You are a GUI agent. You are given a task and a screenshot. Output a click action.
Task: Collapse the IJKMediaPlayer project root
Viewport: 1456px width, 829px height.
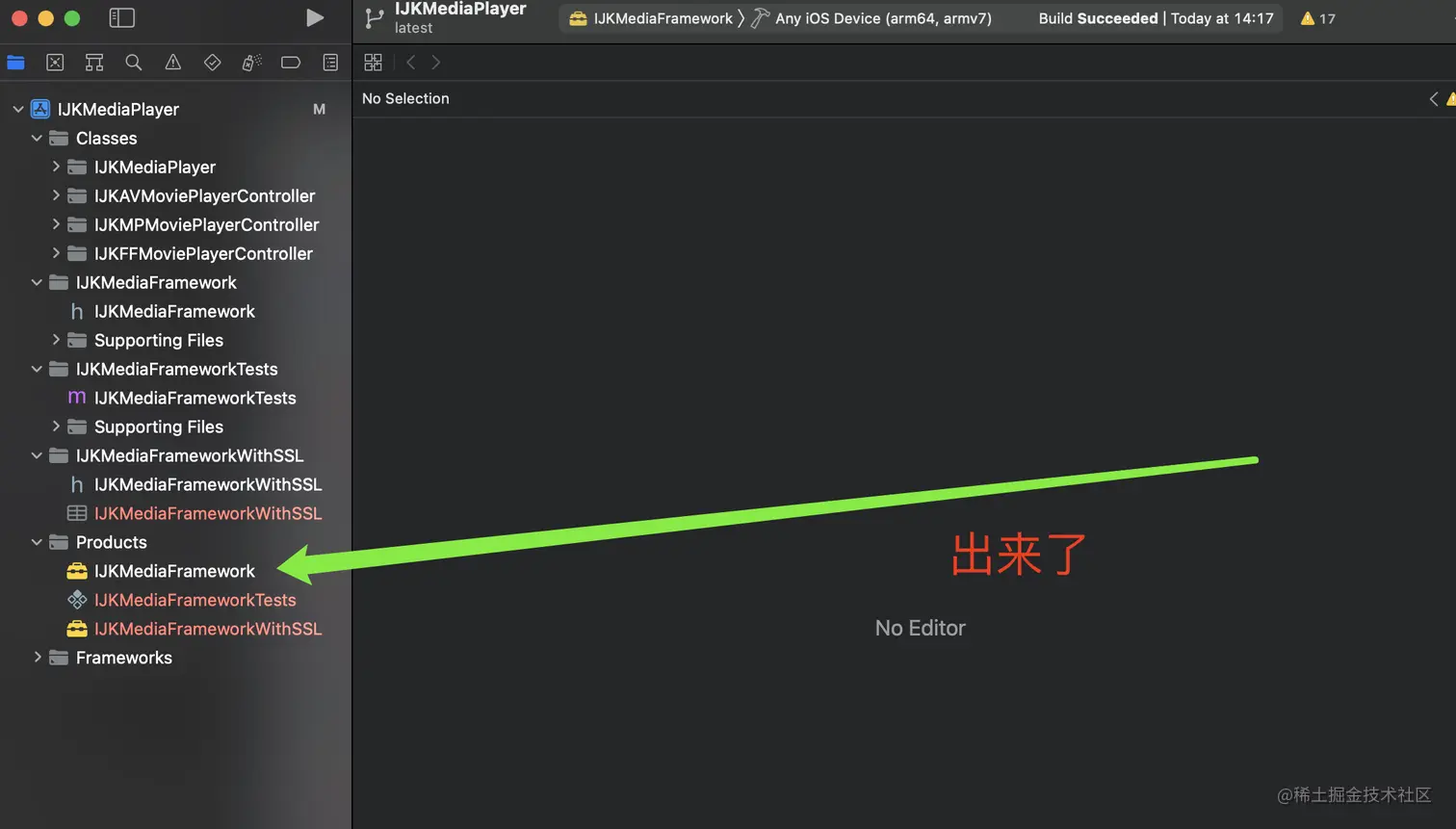point(18,109)
